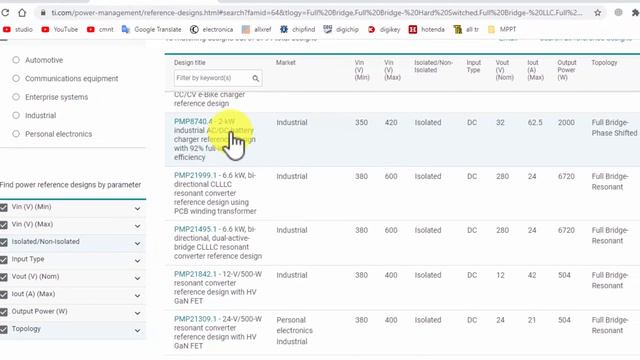Image resolution: width=640 pixels, height=360 pixels.
Task: Focus the Filter by keyword(s) field
Action: (x=218, y=78)
